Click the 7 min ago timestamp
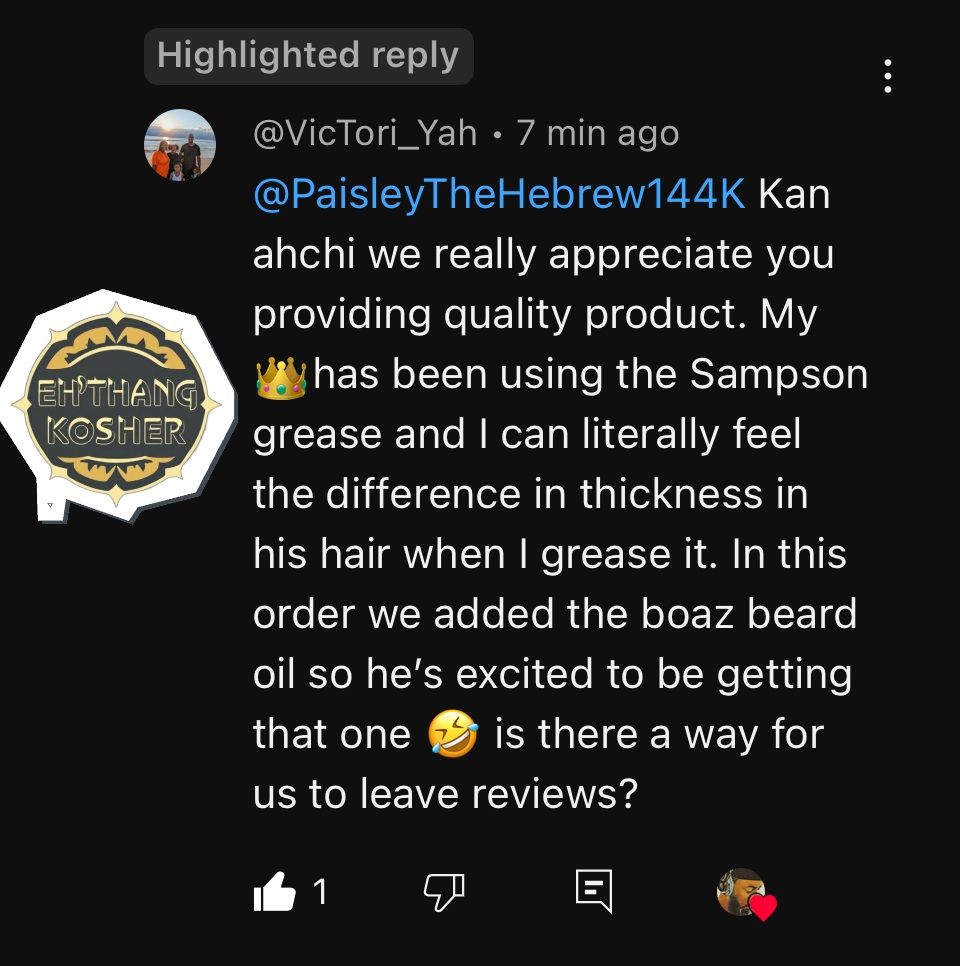This screenshot has height=966, width=960. pyautogui.click(x=598, y=132)
